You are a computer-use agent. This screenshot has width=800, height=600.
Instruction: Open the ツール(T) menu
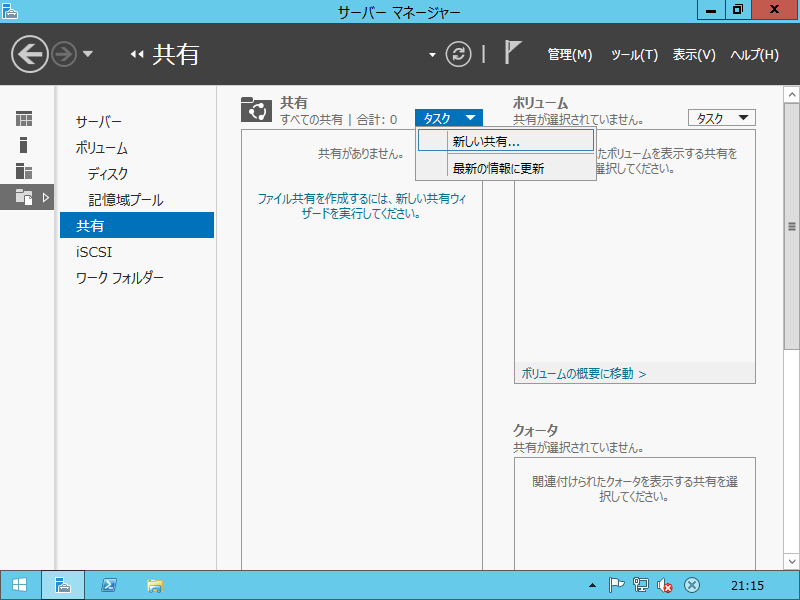[x=634, y=55]
